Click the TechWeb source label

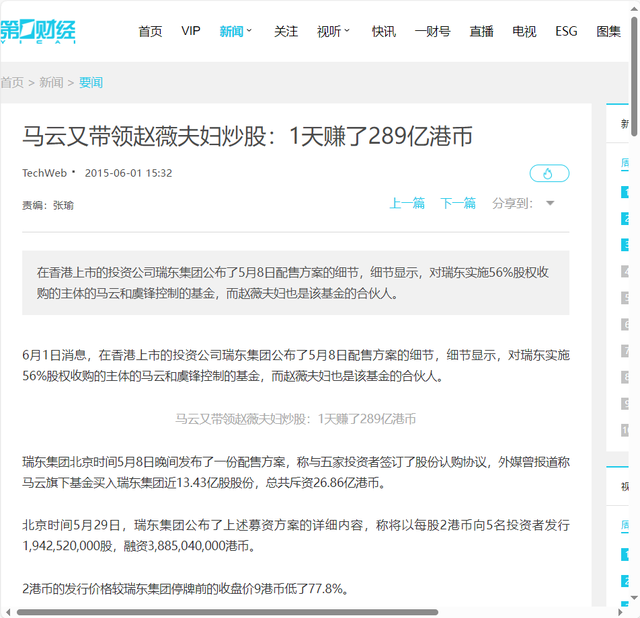point(44,173)
